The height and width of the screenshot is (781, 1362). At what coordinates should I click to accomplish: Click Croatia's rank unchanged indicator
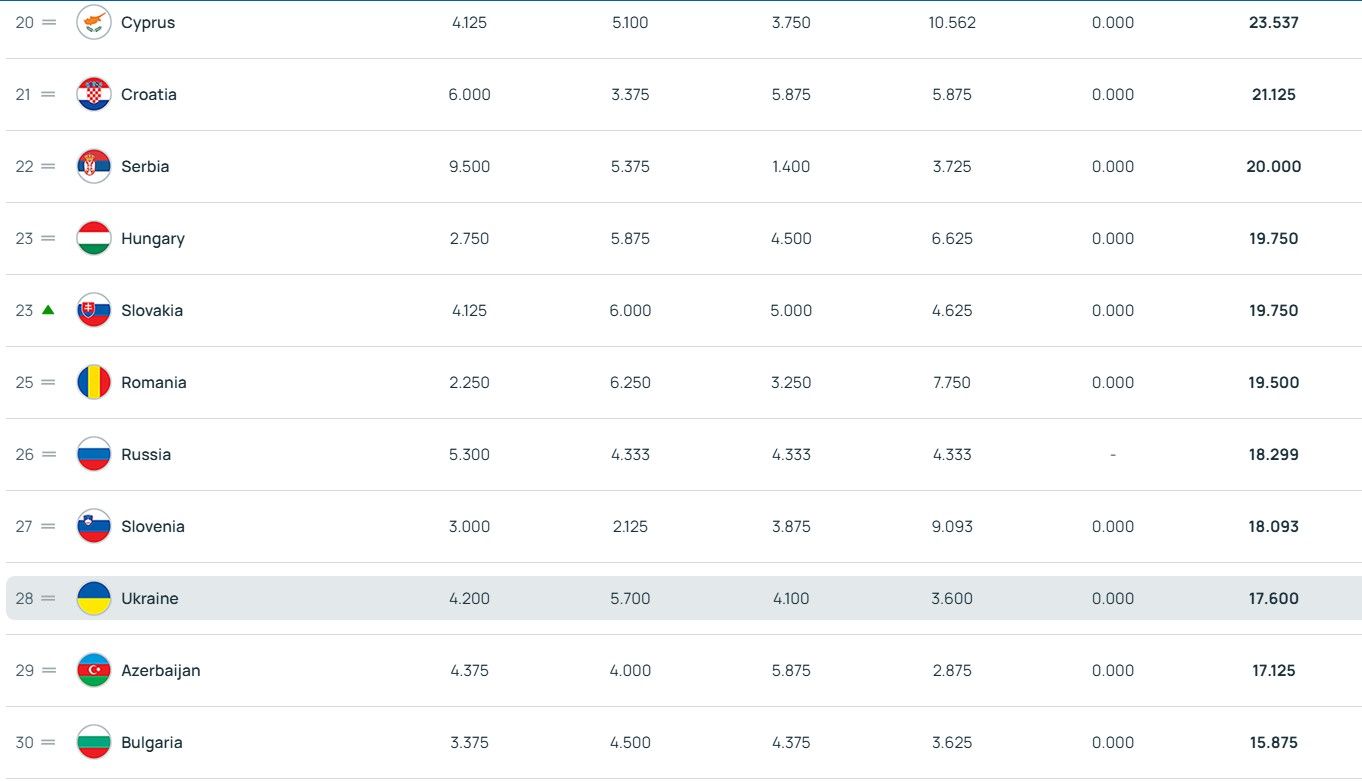48,94
